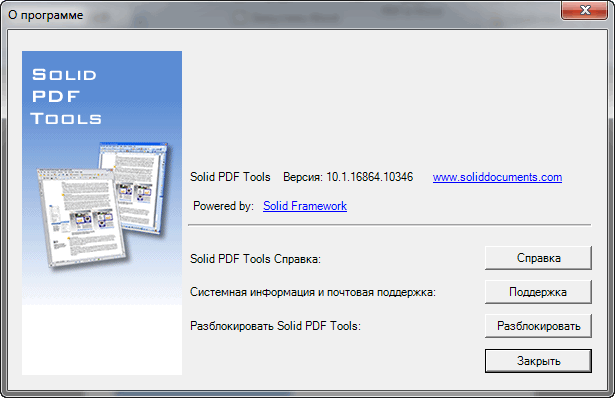Click the 'Системная информация и почтовая поддержка:' label
The image size is (615, 398).
point(313,292)
